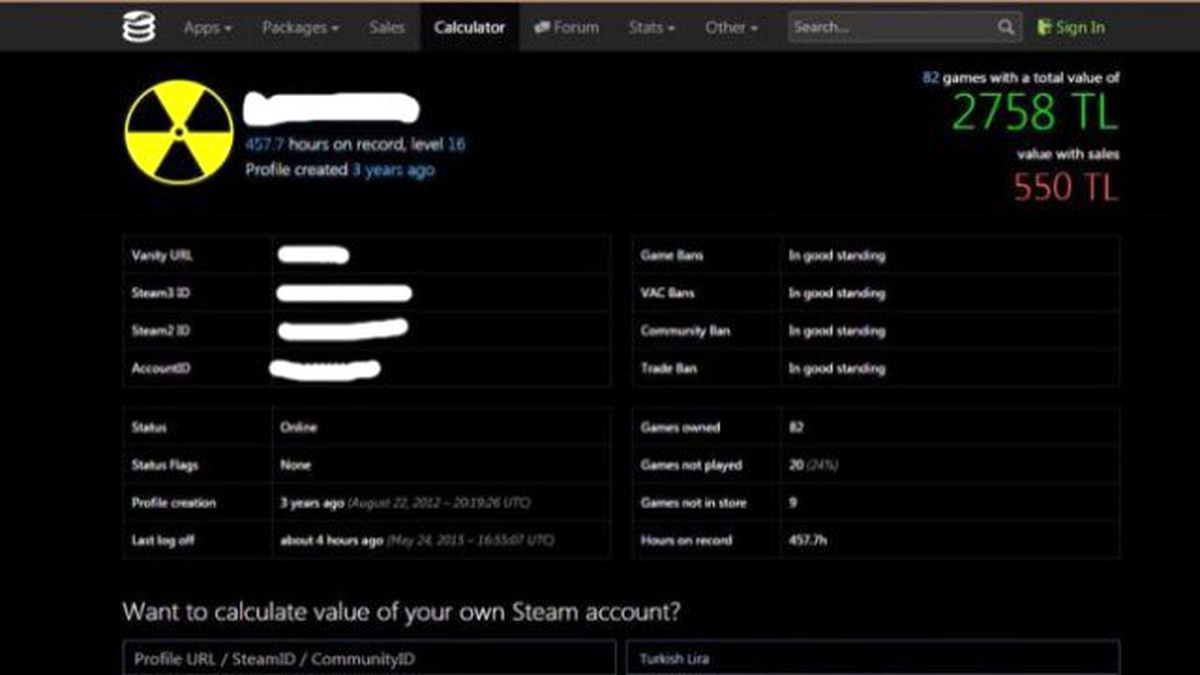Image resolution: width=1200 pixels, height=675 pixels.
Task: Open the Turkish Lira currency selector
Action: tap(874, 659)
